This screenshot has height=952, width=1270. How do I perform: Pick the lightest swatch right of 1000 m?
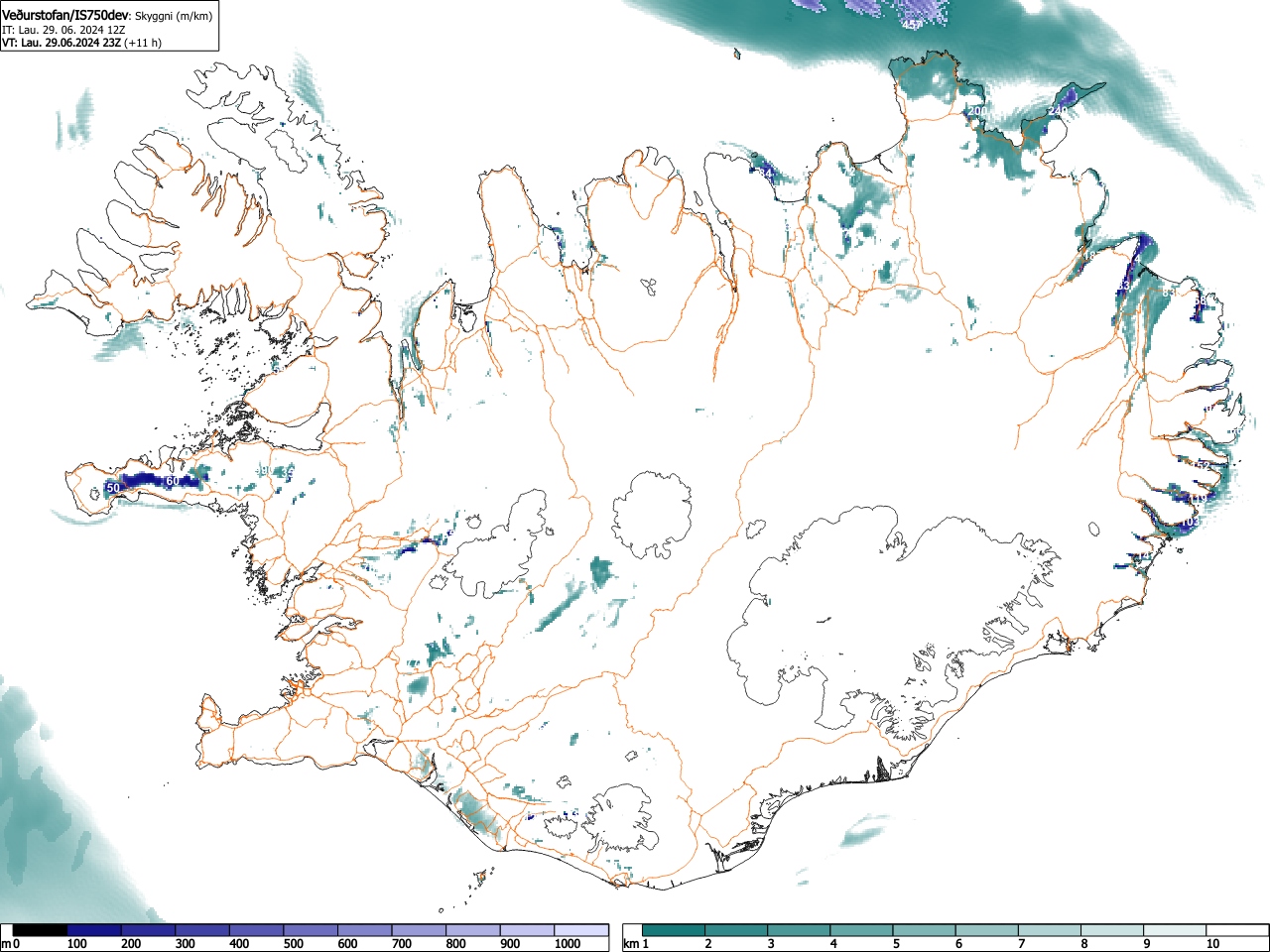coord(581,930)
